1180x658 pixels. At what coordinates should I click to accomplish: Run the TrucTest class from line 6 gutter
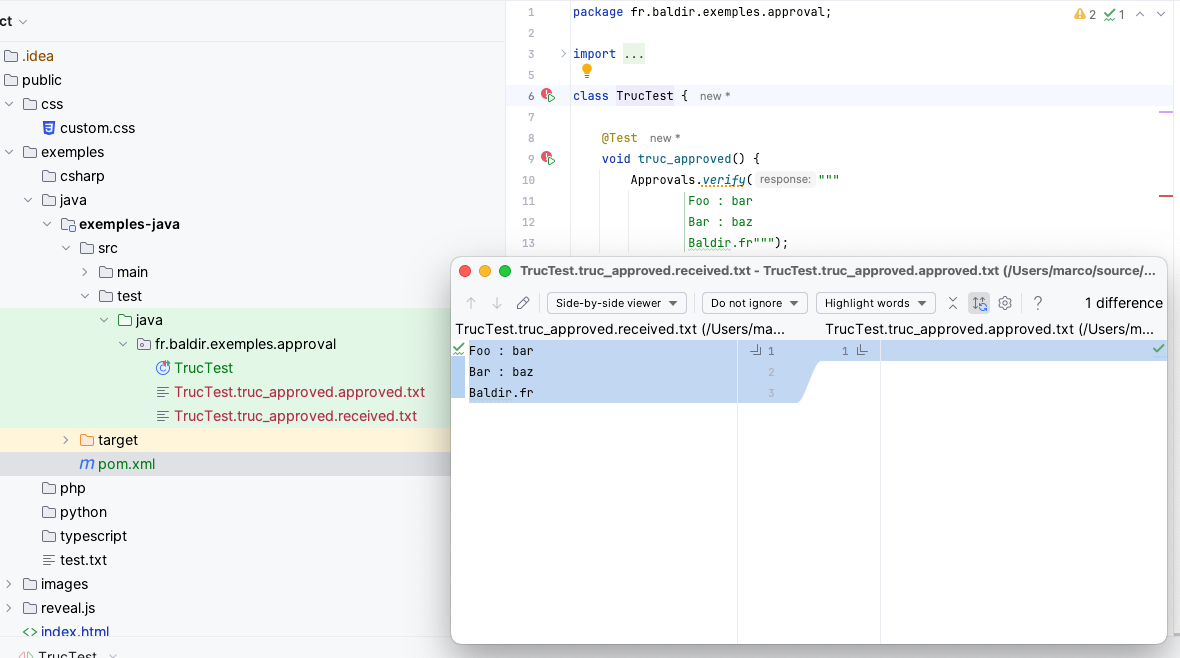click(x=547, y=95)
